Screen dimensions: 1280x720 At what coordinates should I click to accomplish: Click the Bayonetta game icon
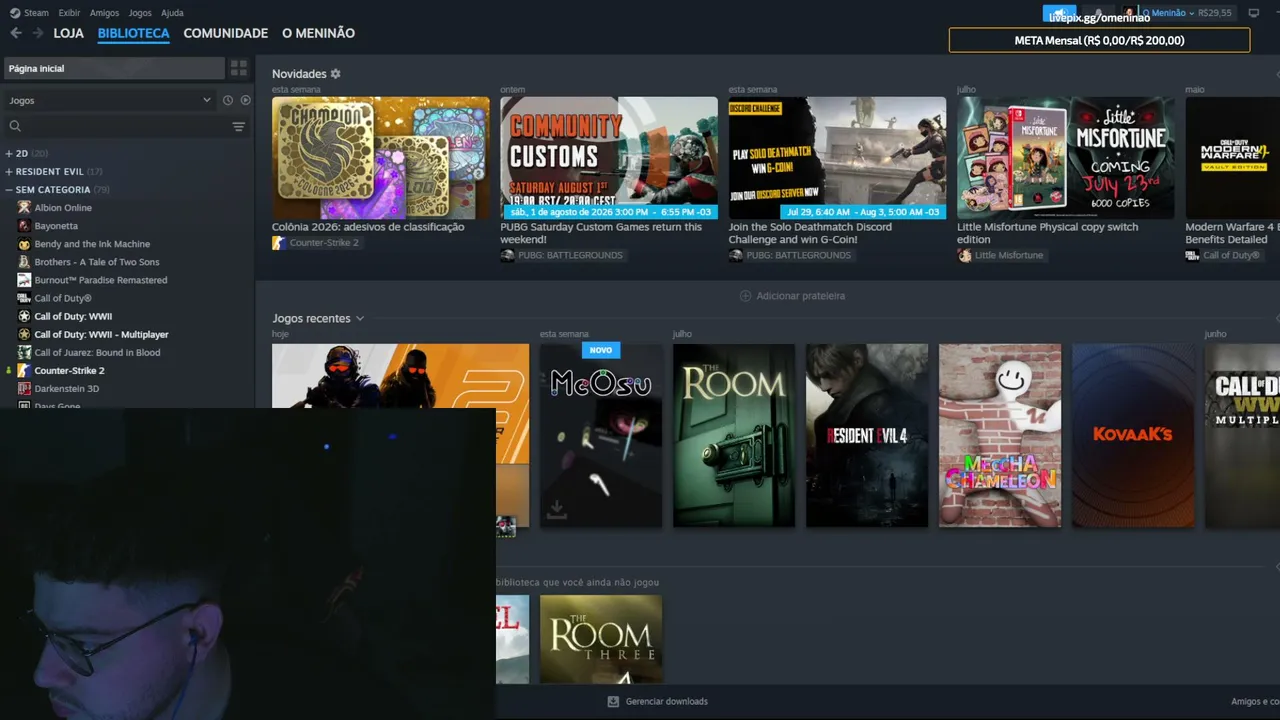pyautogui.click(x=25, y=226)
